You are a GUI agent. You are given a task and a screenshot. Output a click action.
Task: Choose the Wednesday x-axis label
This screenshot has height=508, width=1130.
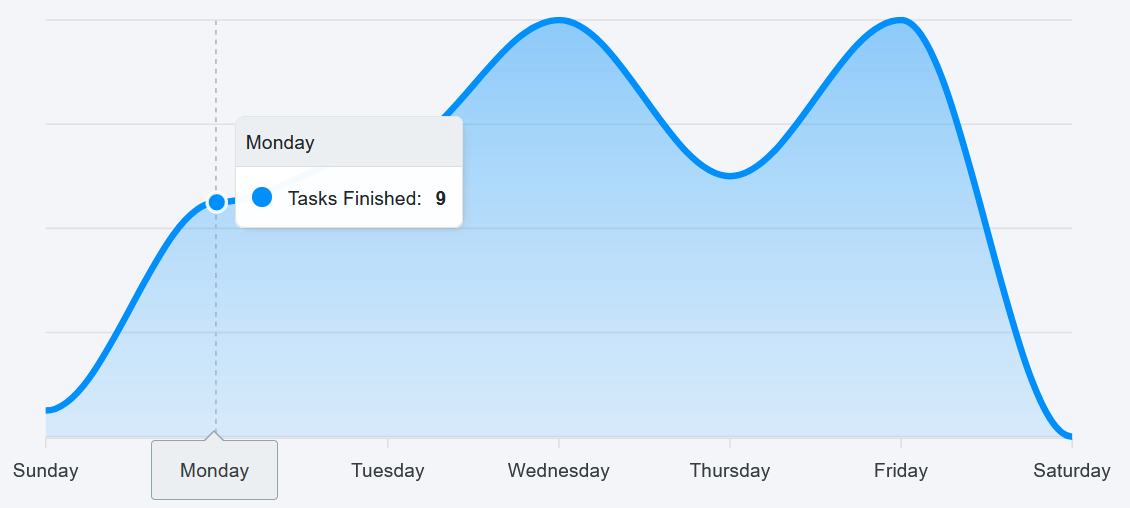tap(559, 471)
